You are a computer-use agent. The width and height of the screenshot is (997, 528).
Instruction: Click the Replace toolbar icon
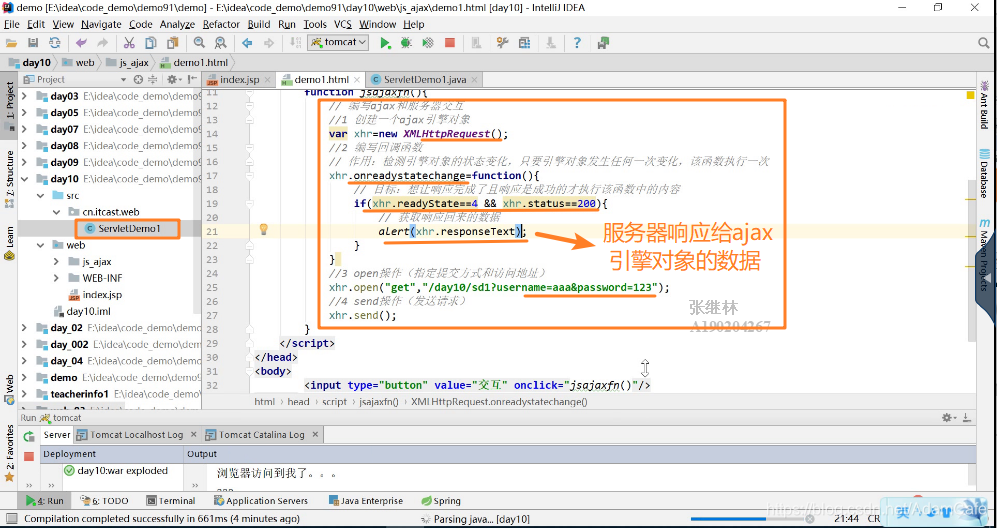pos(221,43)
